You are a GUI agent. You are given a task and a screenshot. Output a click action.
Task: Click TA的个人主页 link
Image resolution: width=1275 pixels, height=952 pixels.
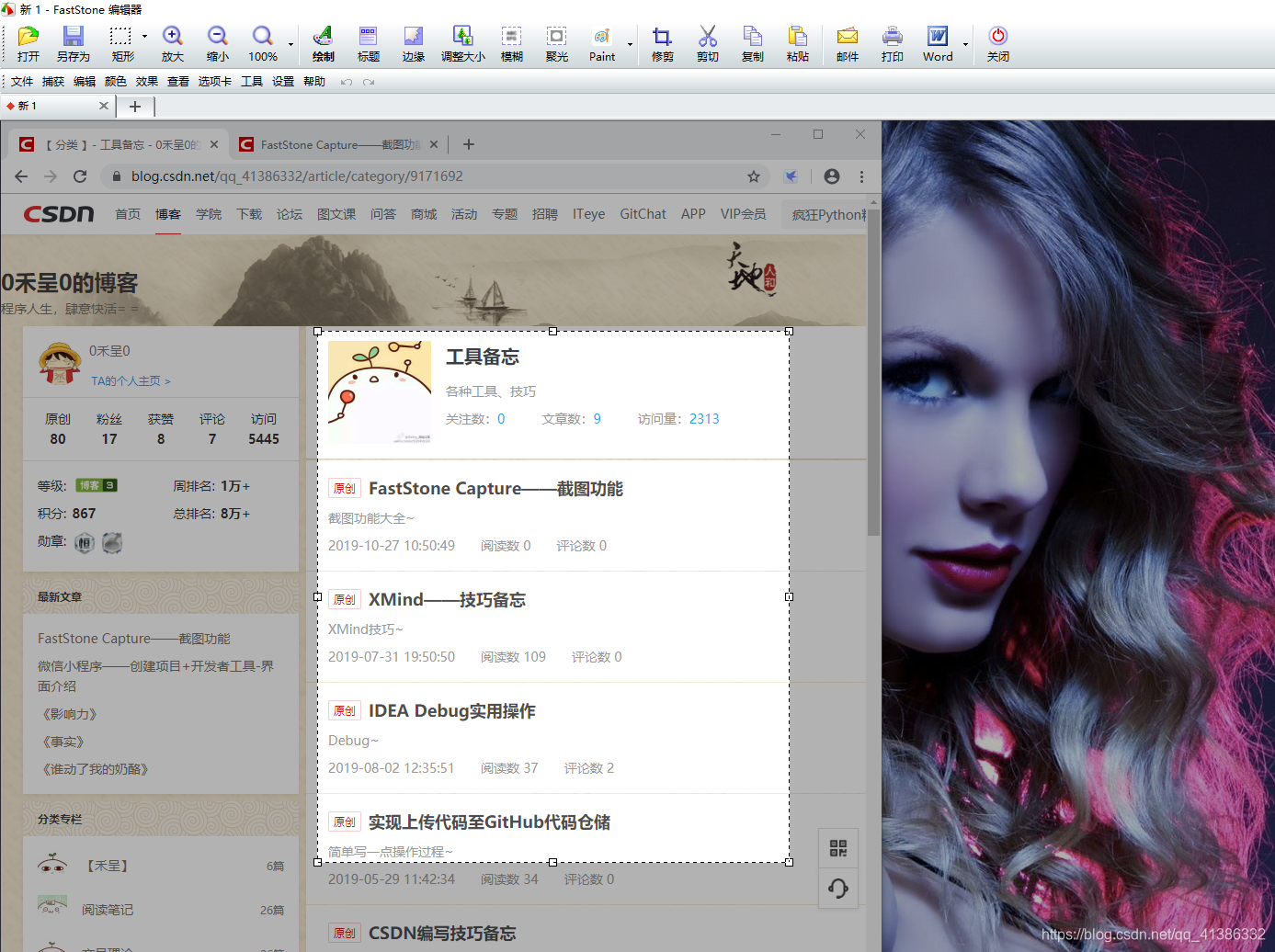pos(131,380)
